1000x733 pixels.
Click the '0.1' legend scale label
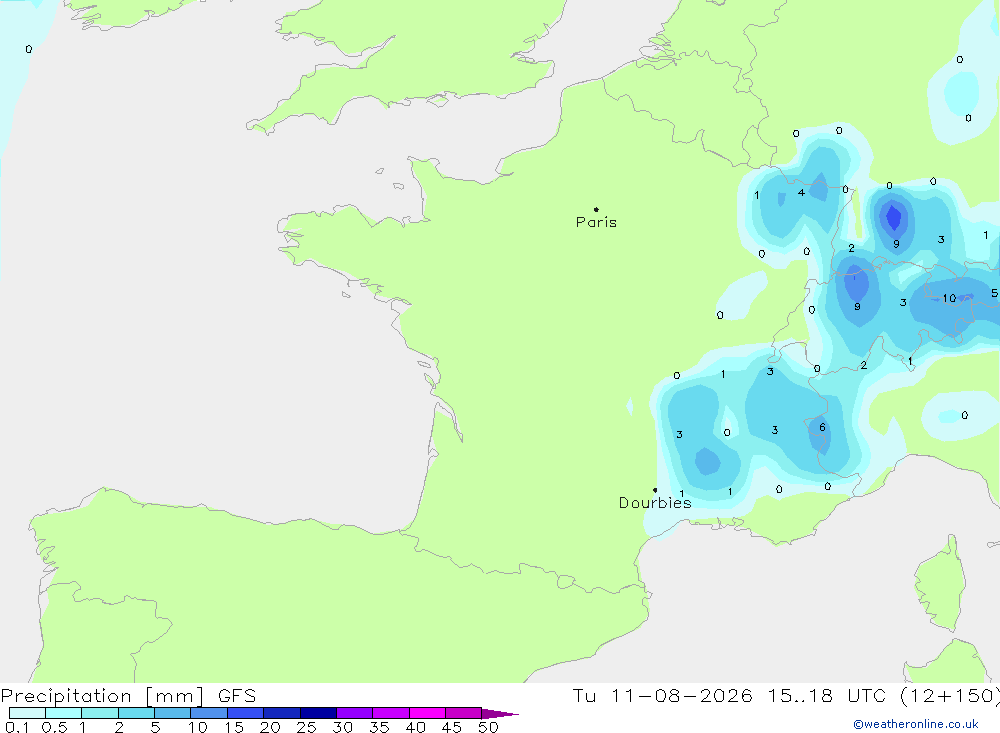[17, 727]
